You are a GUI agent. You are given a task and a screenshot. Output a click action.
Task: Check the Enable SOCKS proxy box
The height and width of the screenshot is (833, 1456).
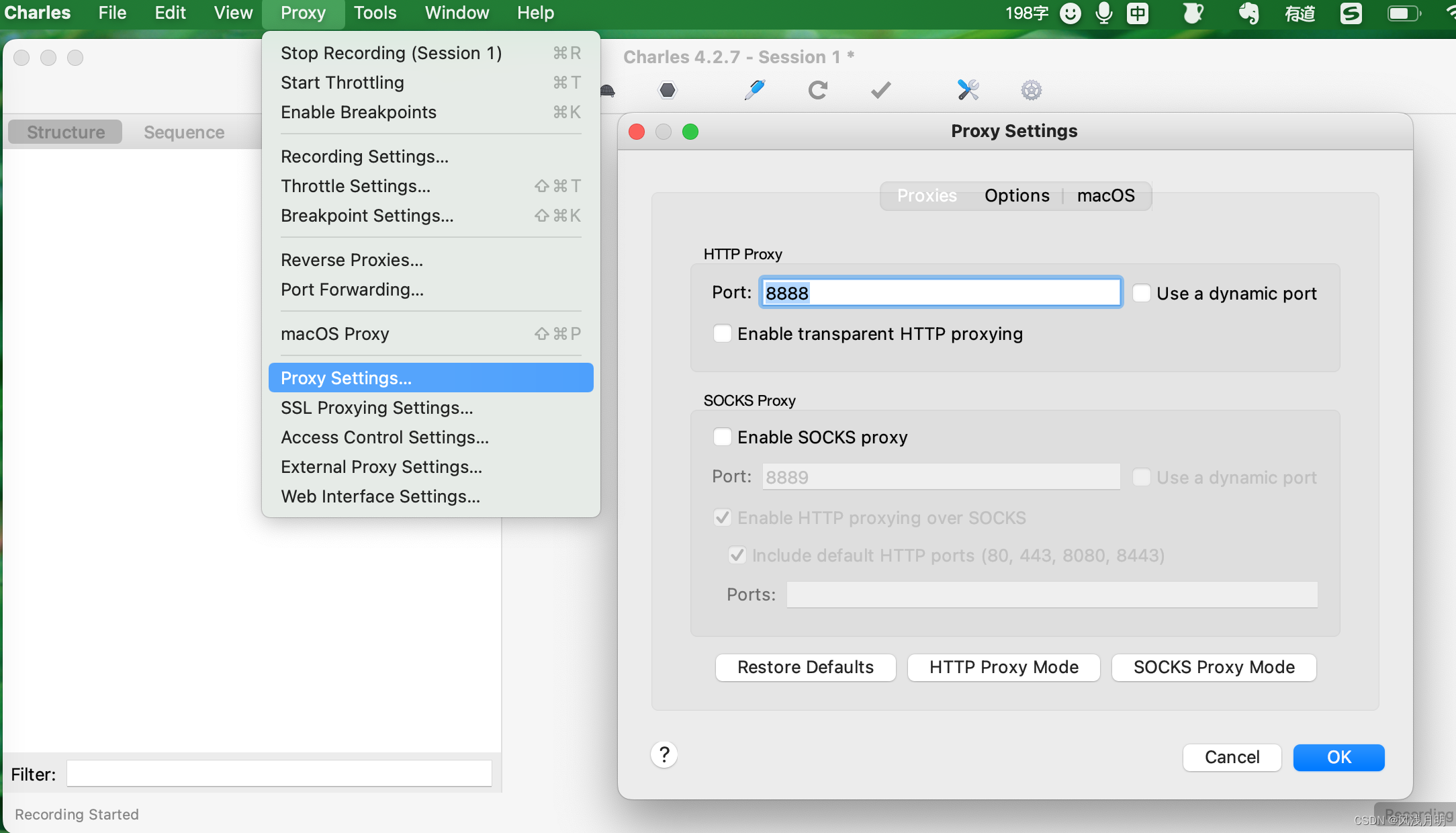[723, 437]
